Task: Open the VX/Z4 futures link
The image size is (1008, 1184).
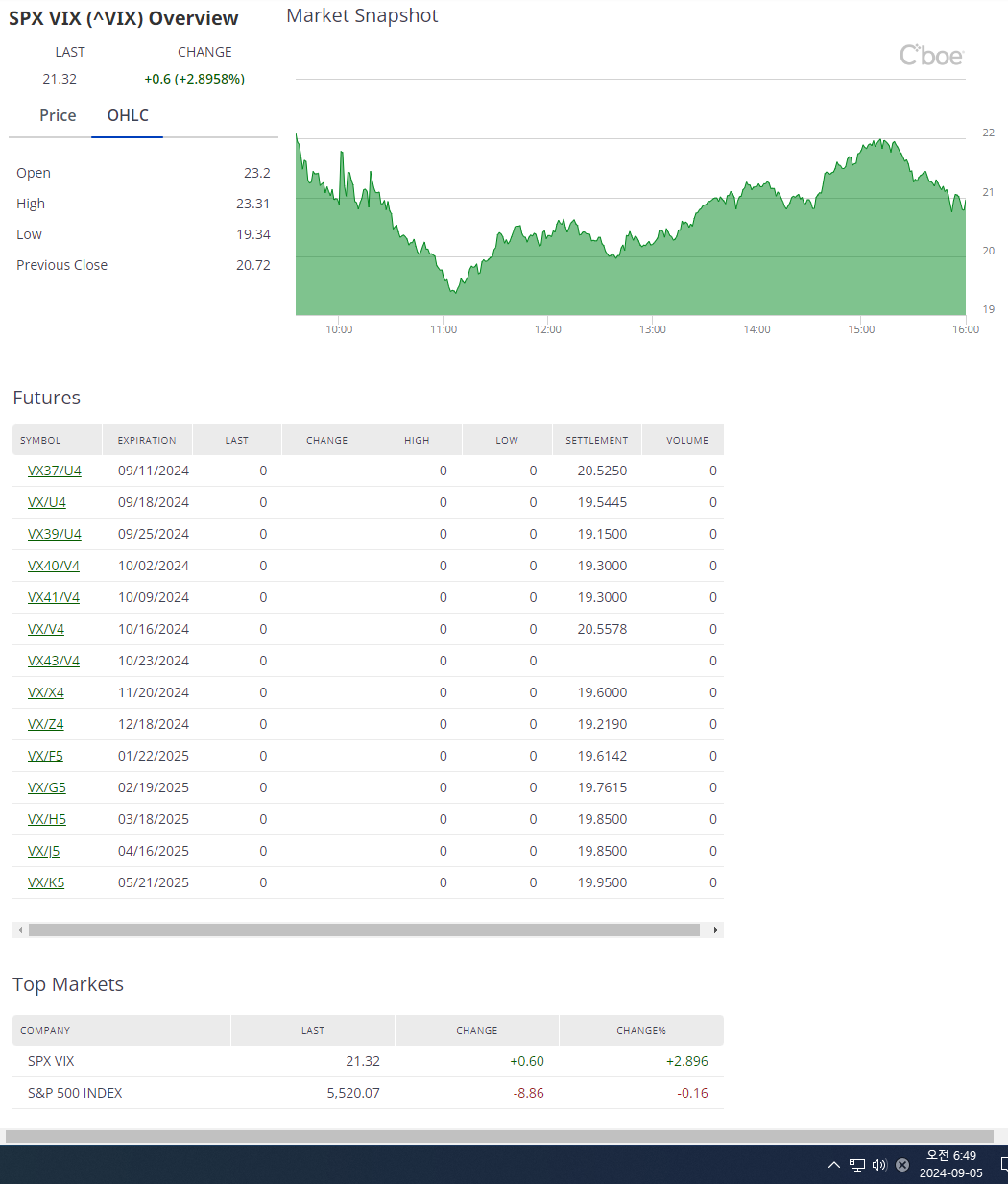Action: [x=46, y=724]
